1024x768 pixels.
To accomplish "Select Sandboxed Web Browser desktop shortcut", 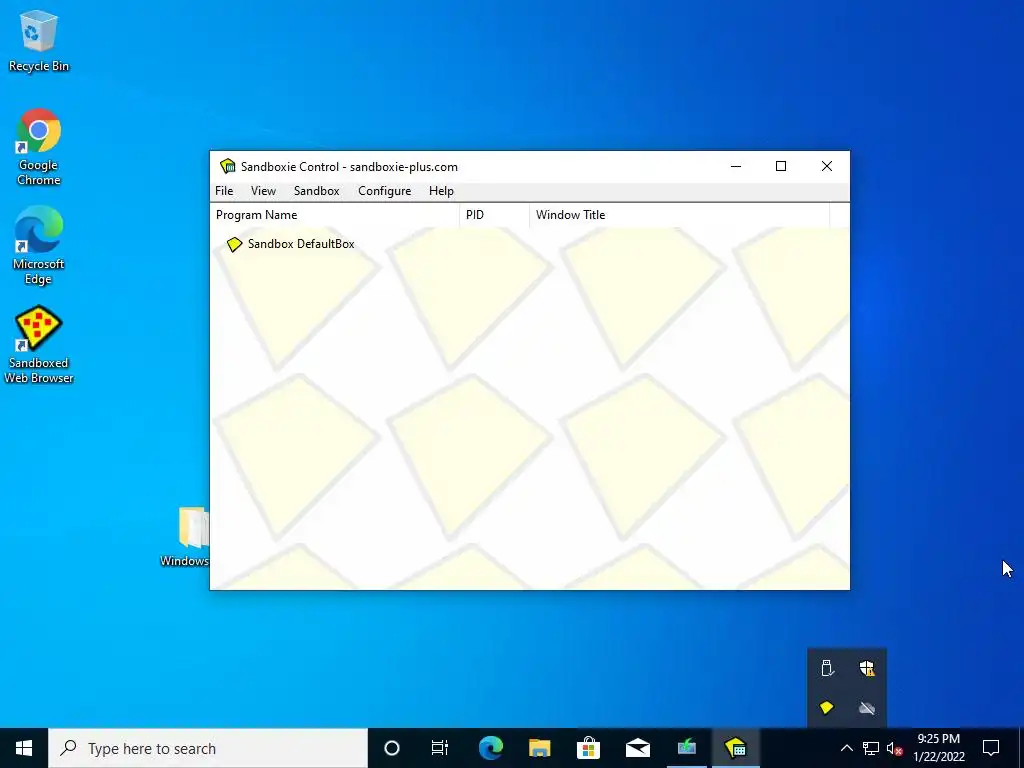I will coord(39,345).
